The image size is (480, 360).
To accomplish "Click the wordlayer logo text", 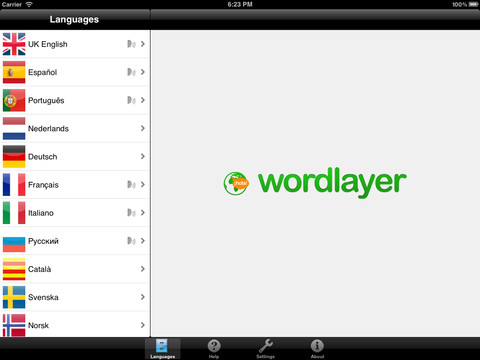I will click(333, 182).
